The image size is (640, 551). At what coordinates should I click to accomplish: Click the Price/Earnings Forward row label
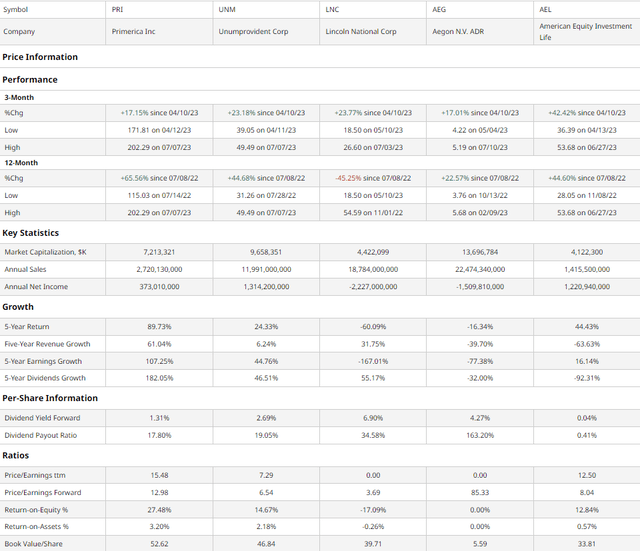click(43, 493)
